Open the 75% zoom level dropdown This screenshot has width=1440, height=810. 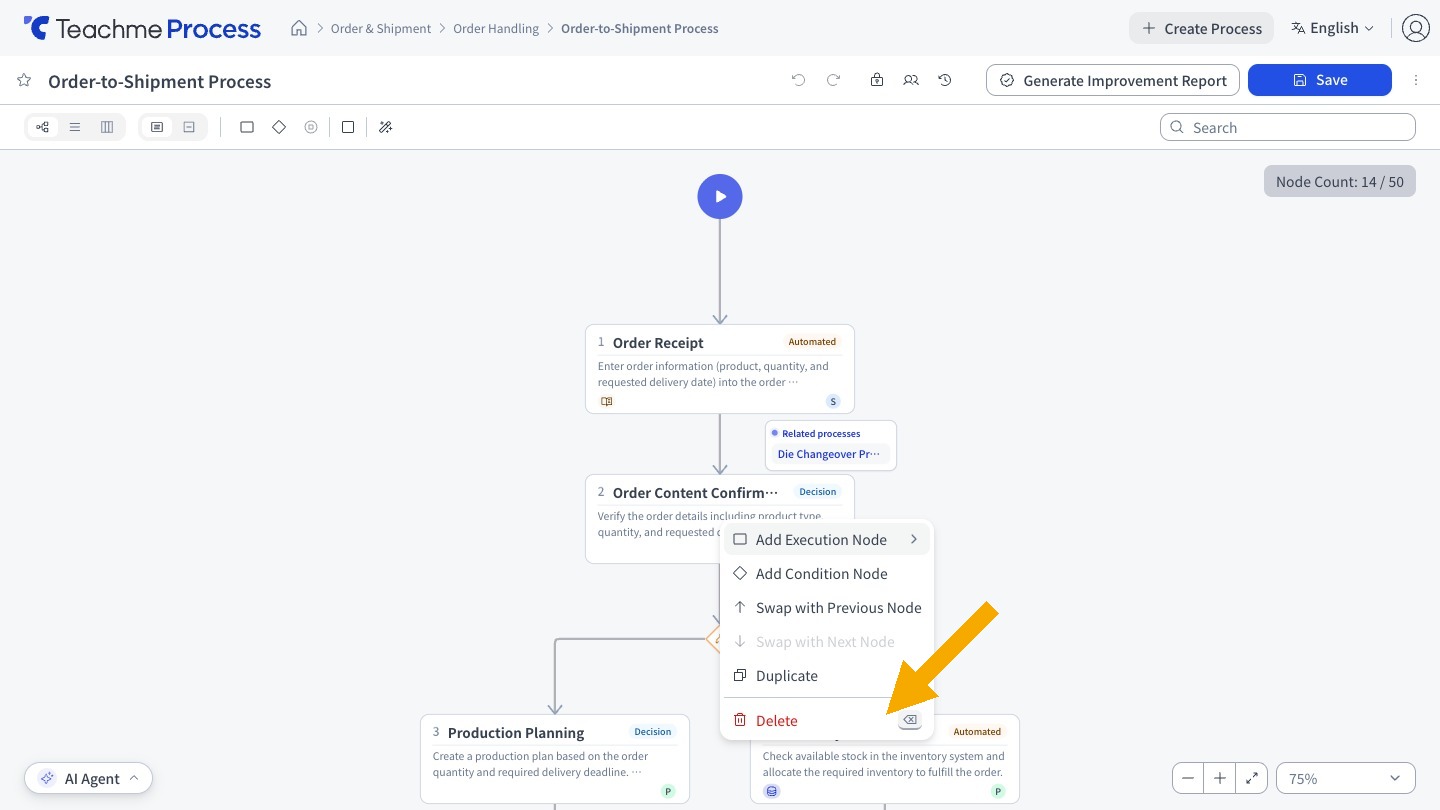pos(1346,778)
